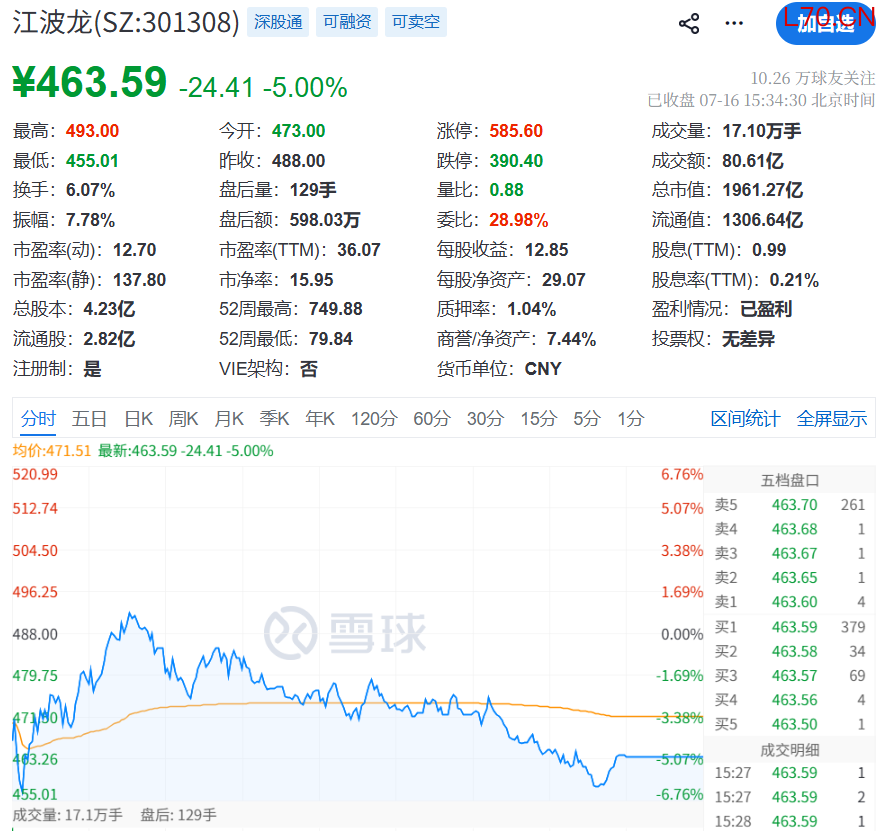Select the 15分 interval tab
The width and height of the screenshot is (879, 831).
(539, 419)
